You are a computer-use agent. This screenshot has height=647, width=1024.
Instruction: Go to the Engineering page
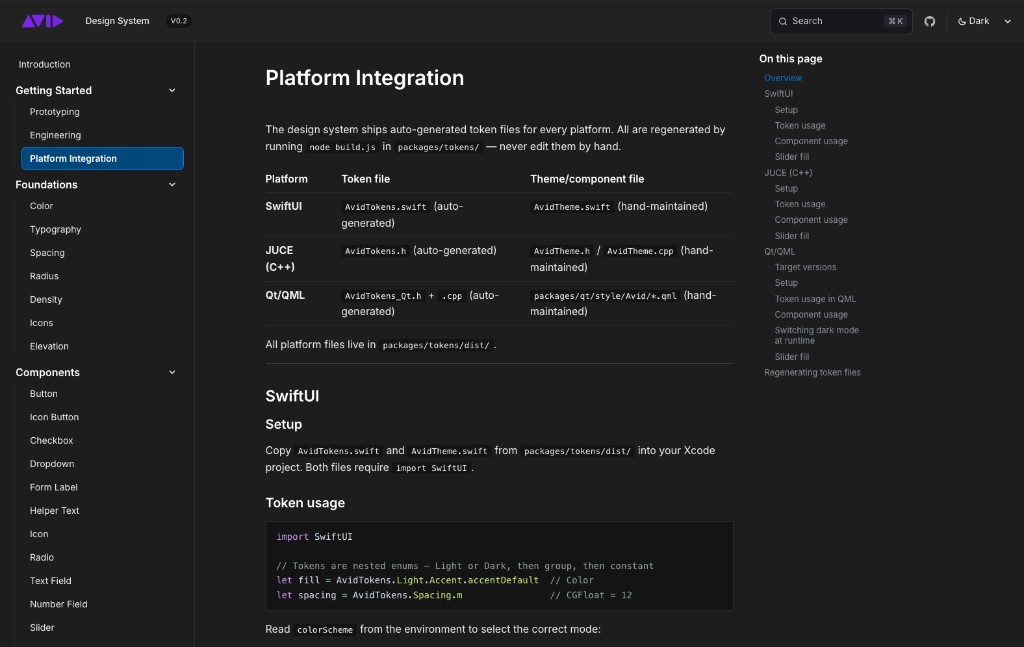(56, 135)
